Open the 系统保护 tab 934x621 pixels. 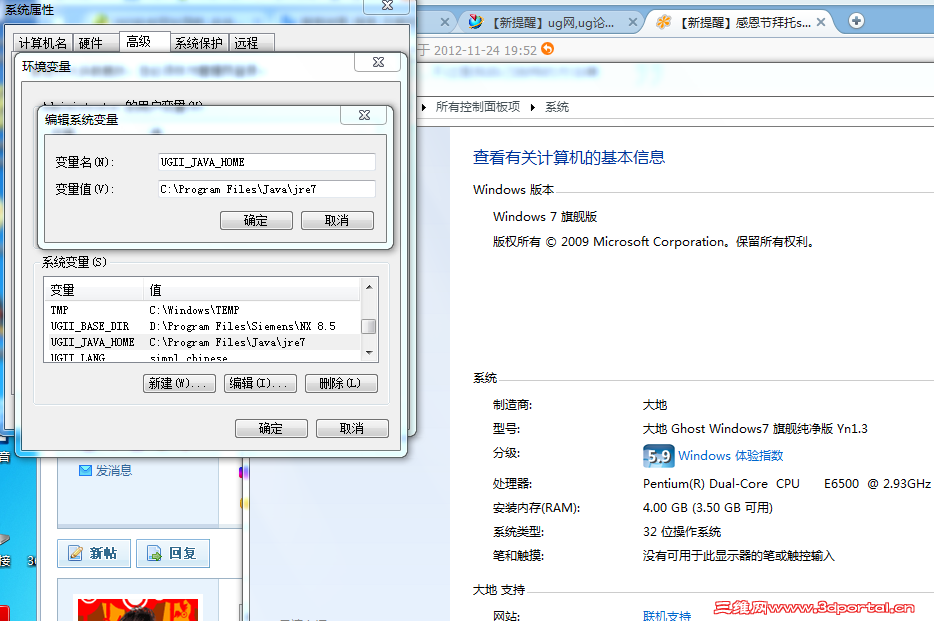(198, 43)
